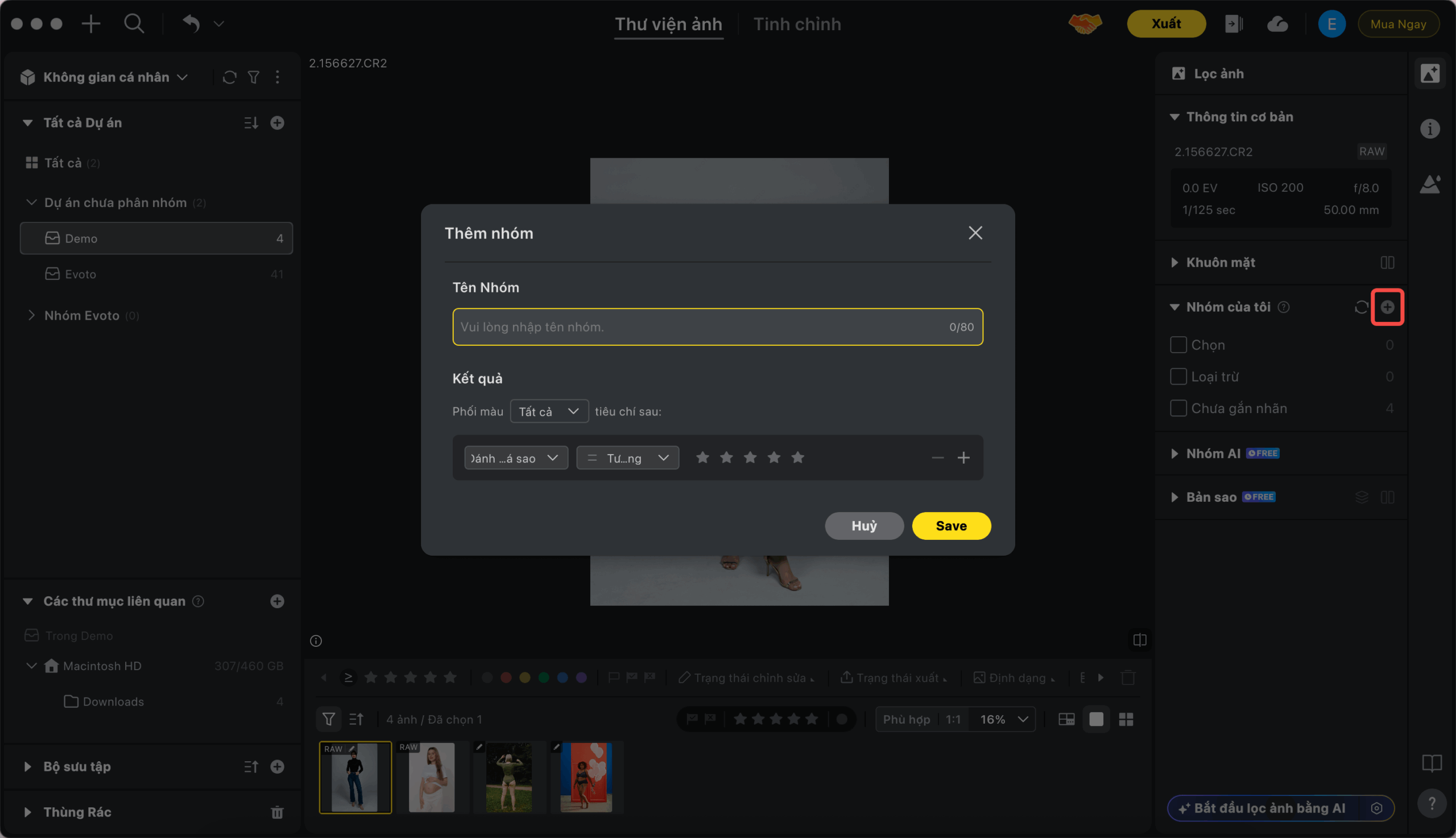
Task: Open the info panel icon on right sidebar
Action: pyautogui.click(x=1429, y=129)
